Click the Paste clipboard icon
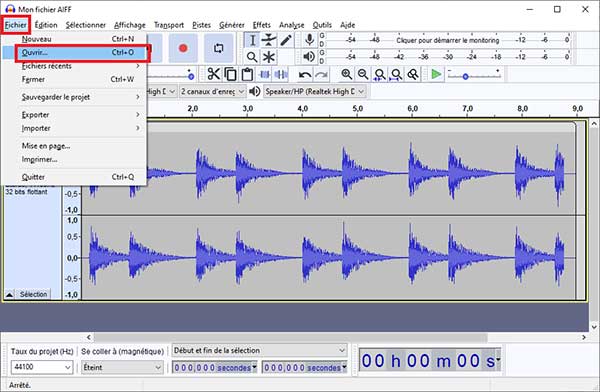This screenshot has width=600, height=392. (247, 74)
